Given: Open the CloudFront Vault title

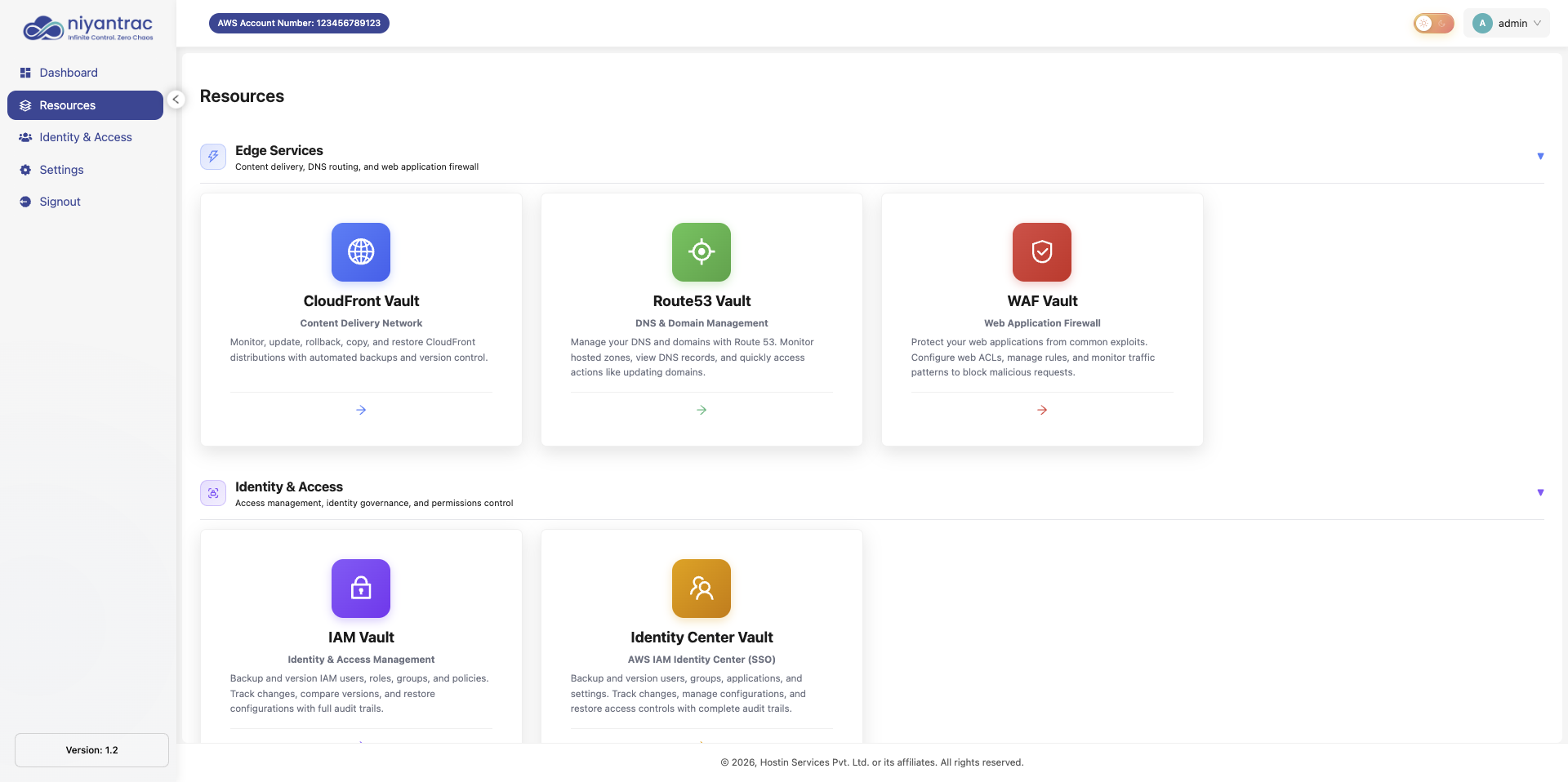Looking at the screenshot, I should (x=361, y=301).
